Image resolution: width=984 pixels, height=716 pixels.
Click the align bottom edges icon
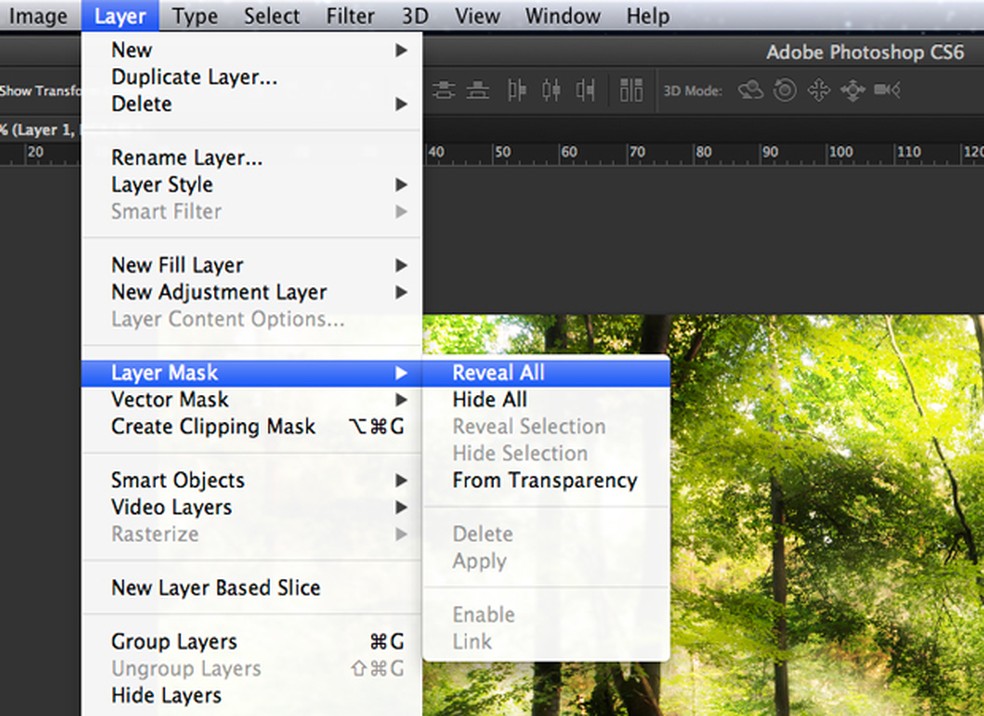478,91
